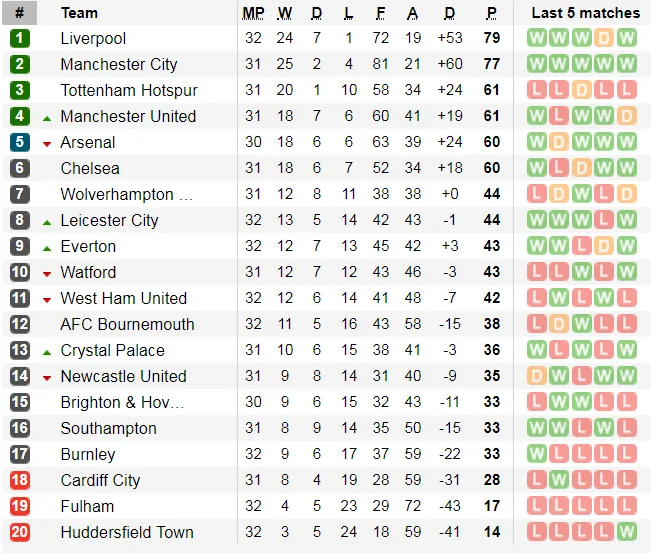Image resolution: width=651 pixels, height=553 pixels.
Task: Select the Last 5 matches header
Action: click(x=585, y=13)
